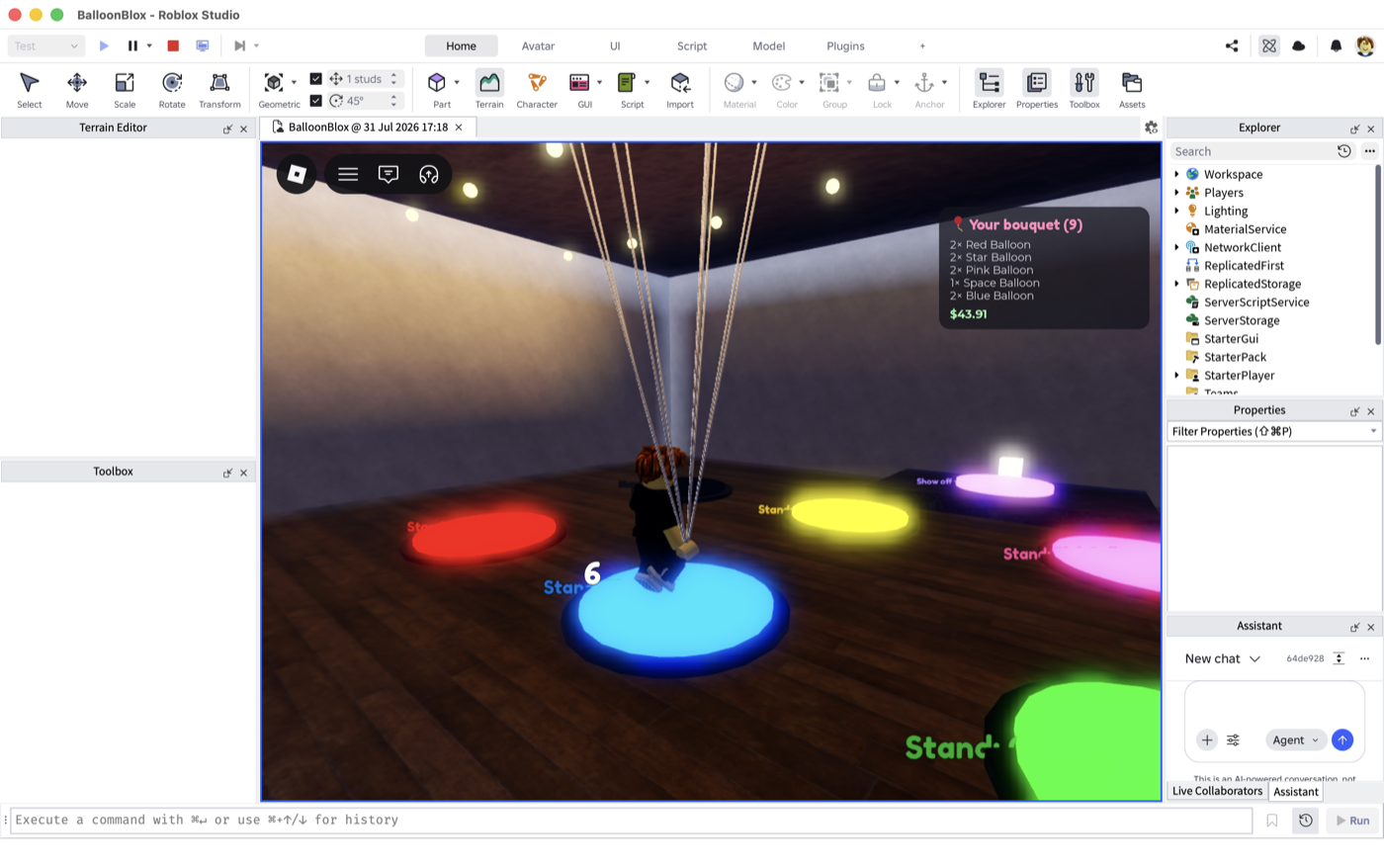This screenshot has width=1384, height=868.
Task: Toggle the move snapping checkbox
Action: 316,79
